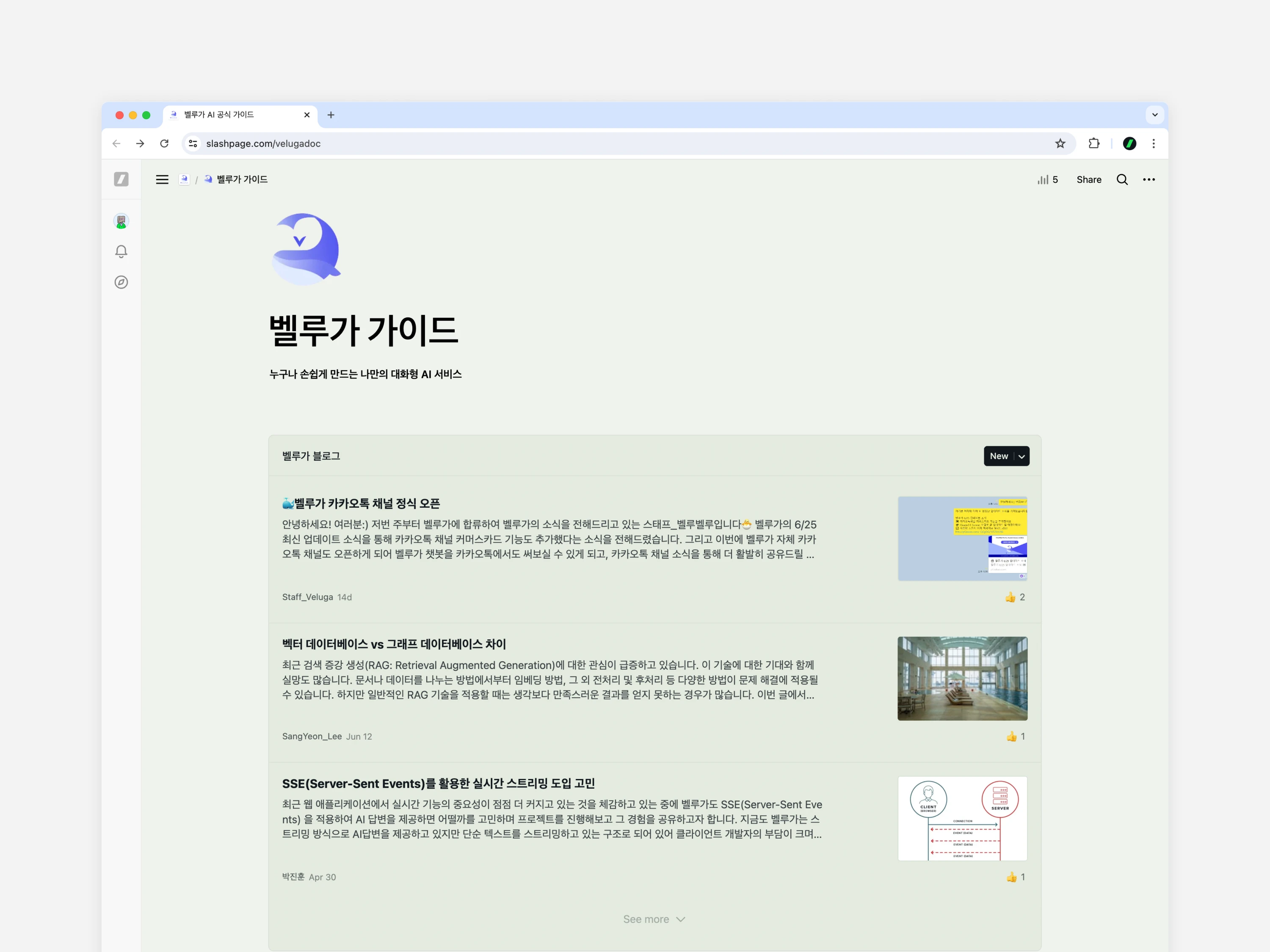This screenshot has width=1270, height=952.
Task: Click the New post button
Action: point(999,456)
